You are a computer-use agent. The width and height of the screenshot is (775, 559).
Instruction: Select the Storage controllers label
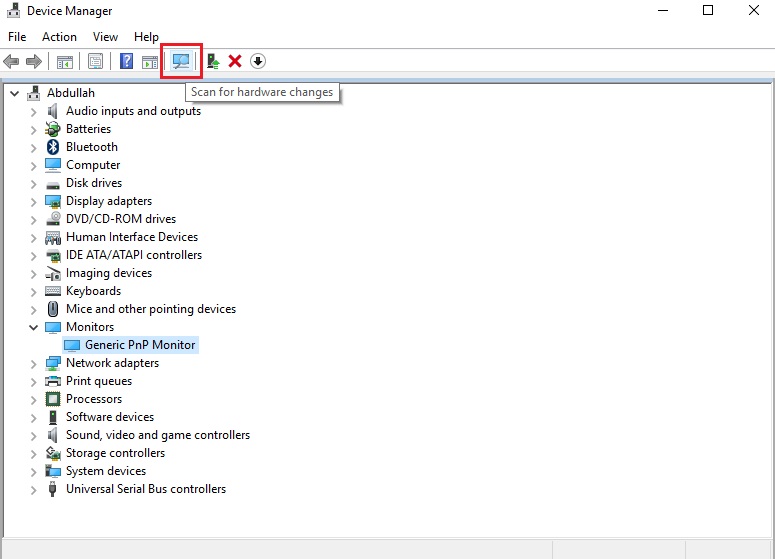coord(115,453)
